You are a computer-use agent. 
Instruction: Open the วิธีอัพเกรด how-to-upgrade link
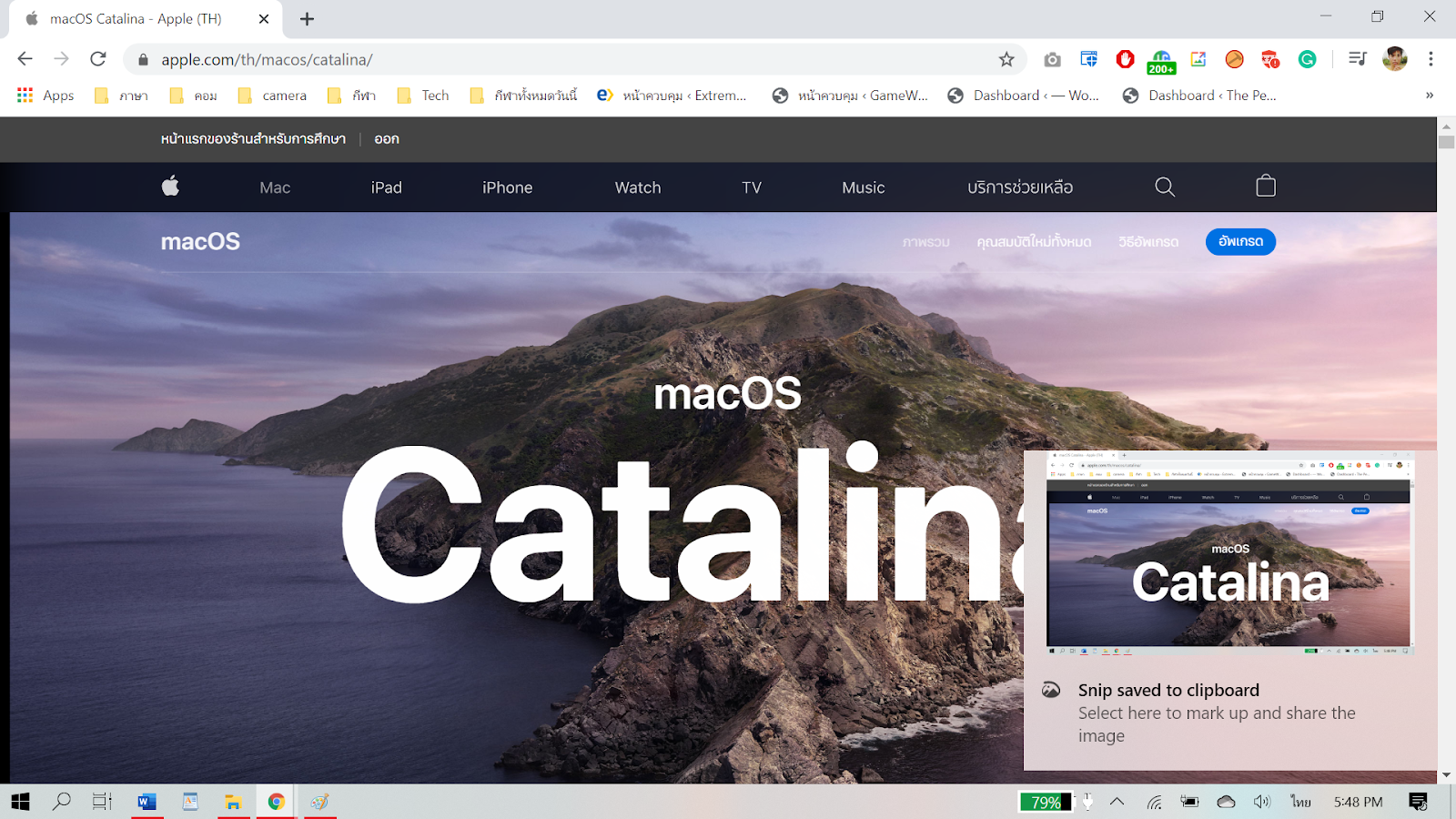(x=1148, y=242)
